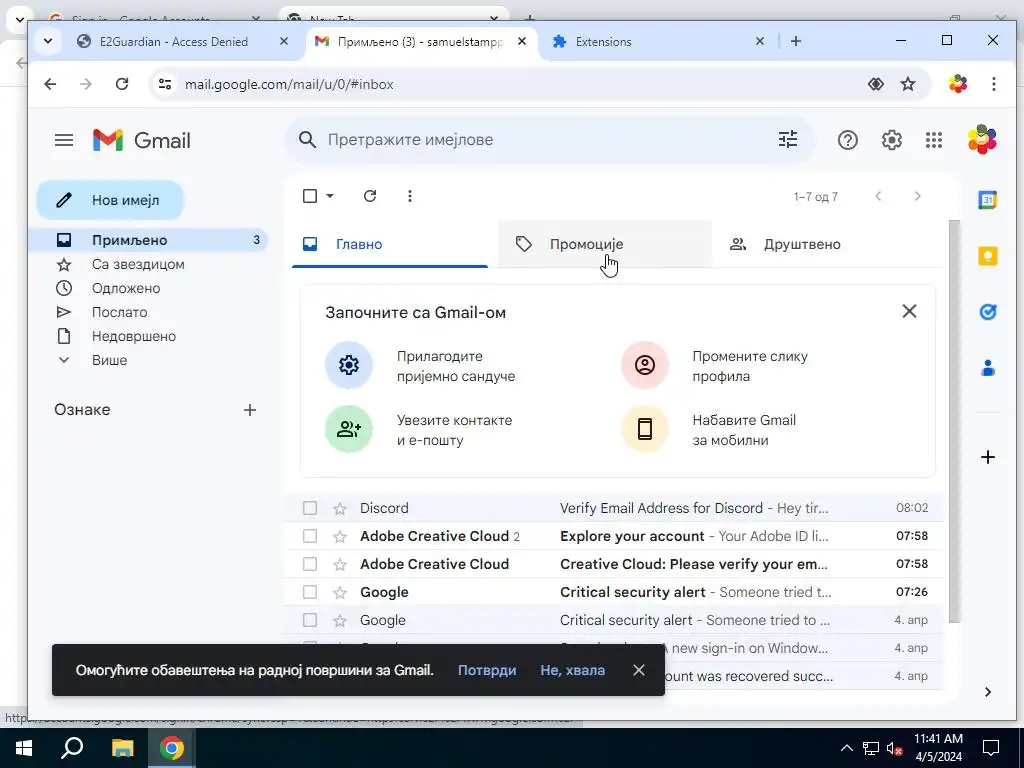The width and height of the screenshot is (1024, 768).
Task: Open the Windows Start menu
Action: [24, 748]
